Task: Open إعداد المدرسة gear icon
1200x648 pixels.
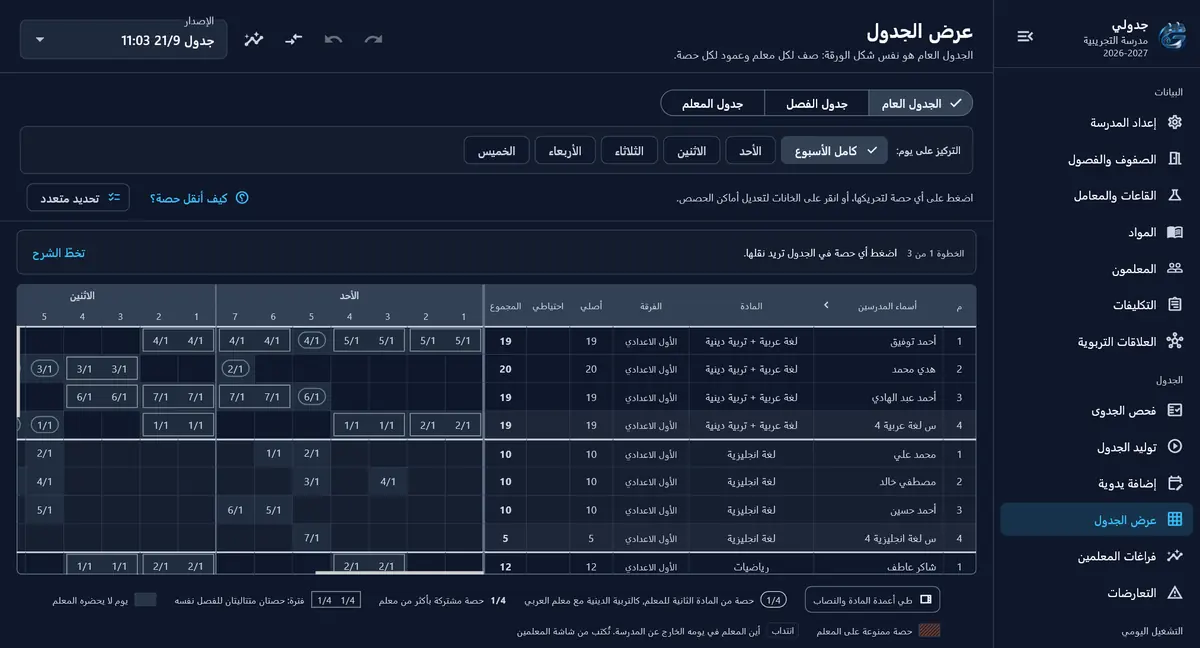Action: 1175,123
